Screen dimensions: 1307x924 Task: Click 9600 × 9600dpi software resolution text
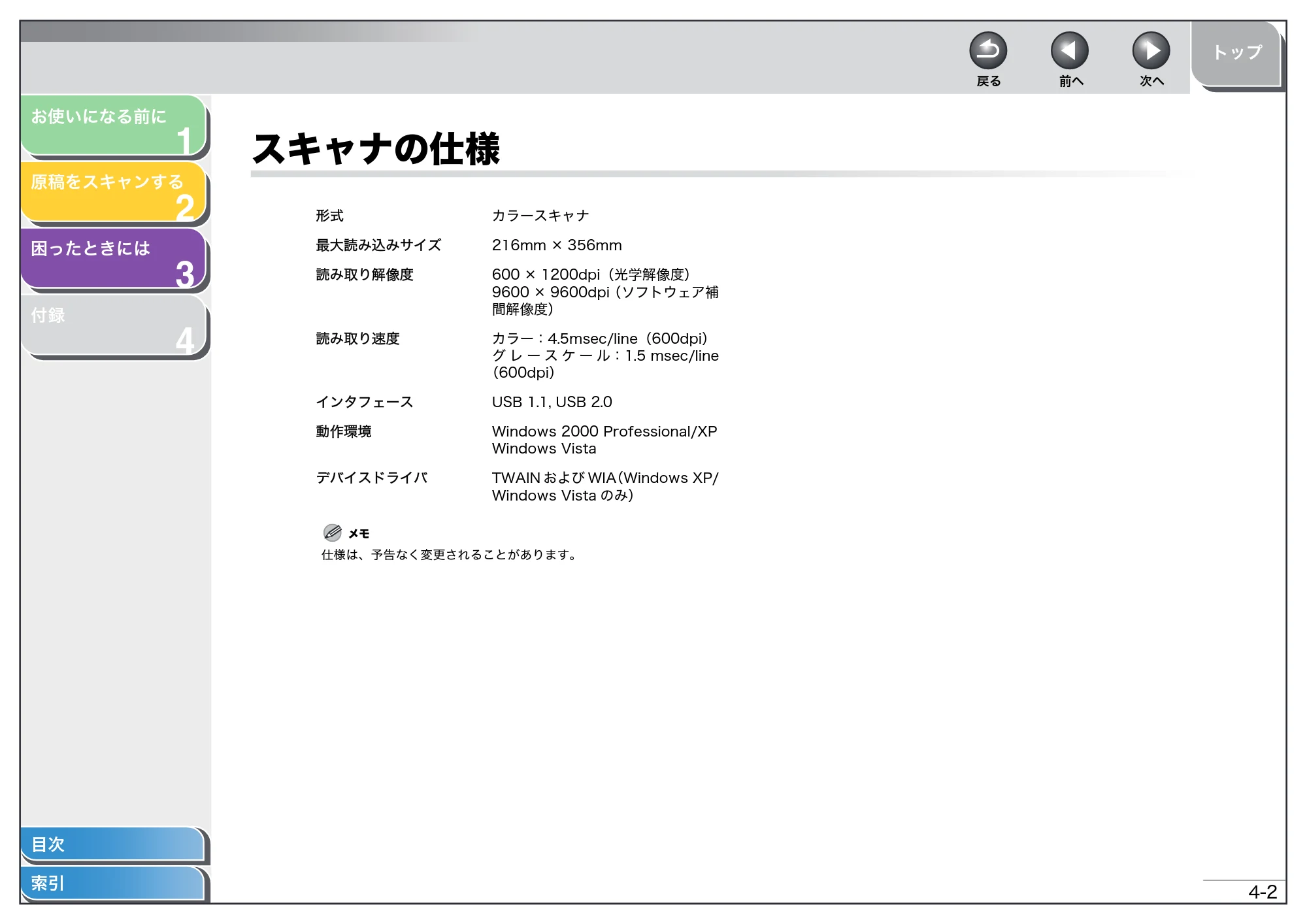coord(605,301)
